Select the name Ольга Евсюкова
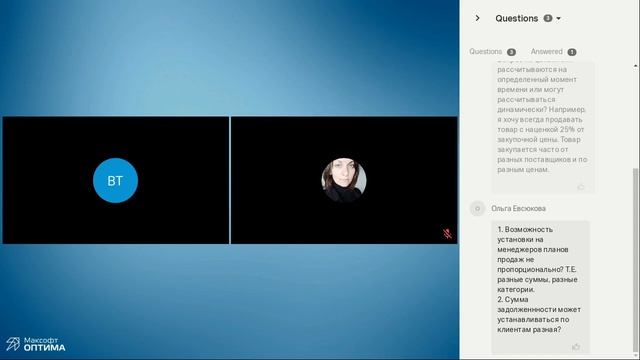The height and width of the screenshot is (360, 640). click(518, 209)
